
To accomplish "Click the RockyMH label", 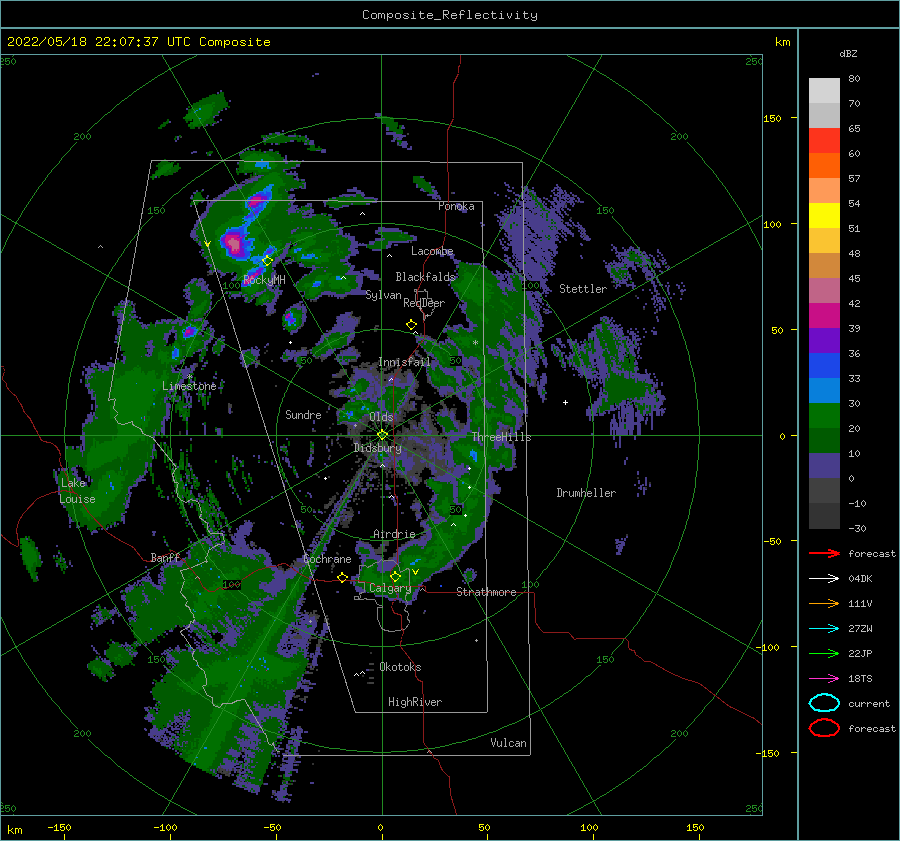I will tap(264, 280).
